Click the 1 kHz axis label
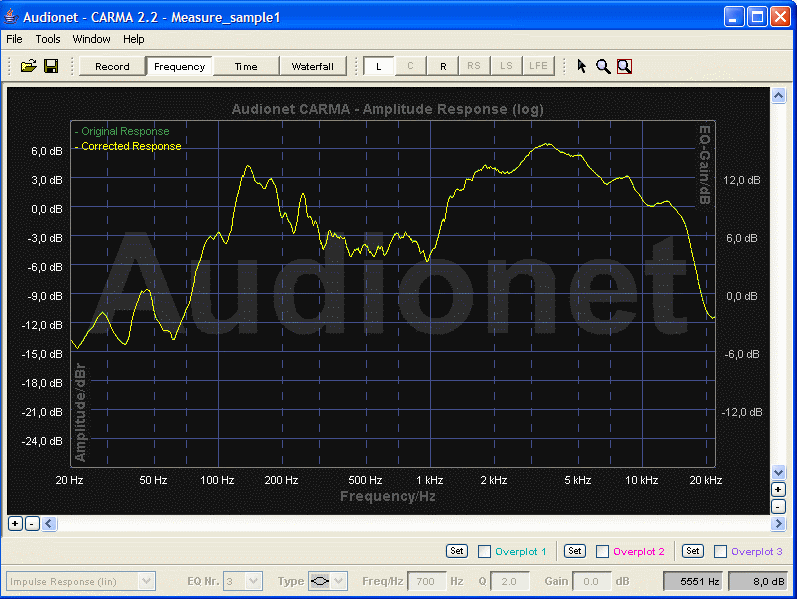Screen dimensions: 797x599 [x=430, y=480]
